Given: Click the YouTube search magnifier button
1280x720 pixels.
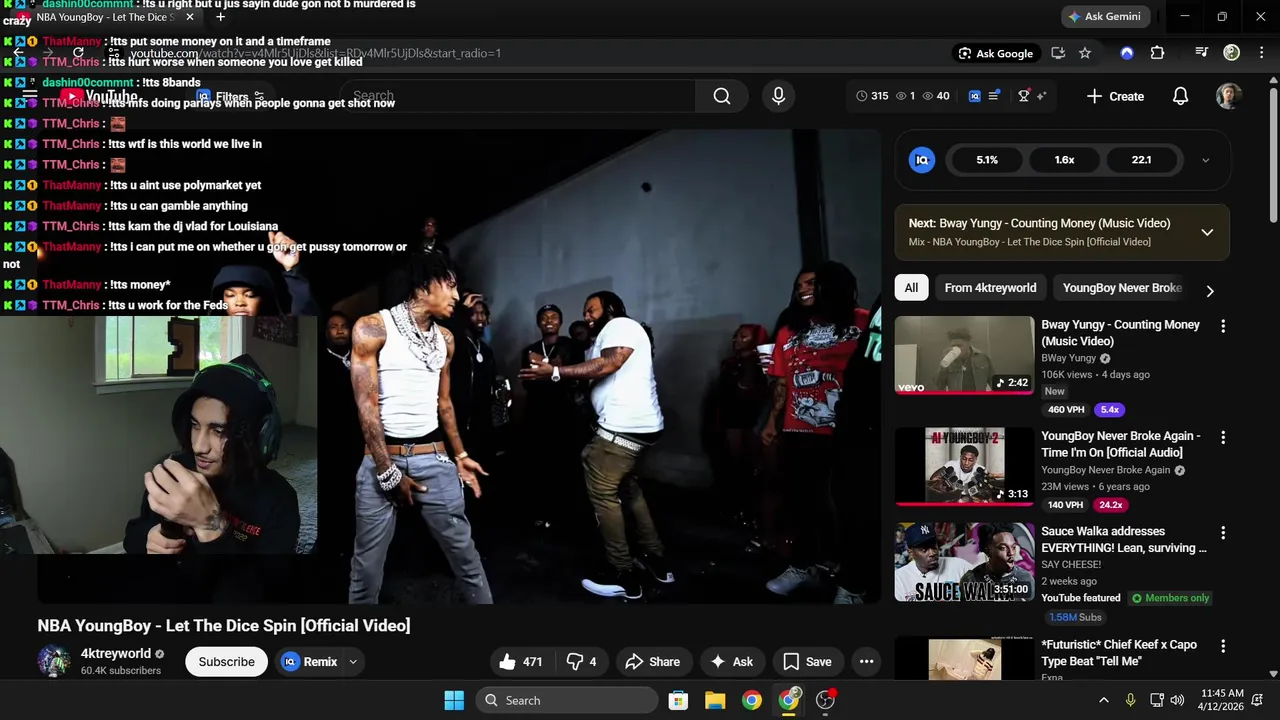Looking at the screenshot, I should pyautogui.click(x=722, y=96).
